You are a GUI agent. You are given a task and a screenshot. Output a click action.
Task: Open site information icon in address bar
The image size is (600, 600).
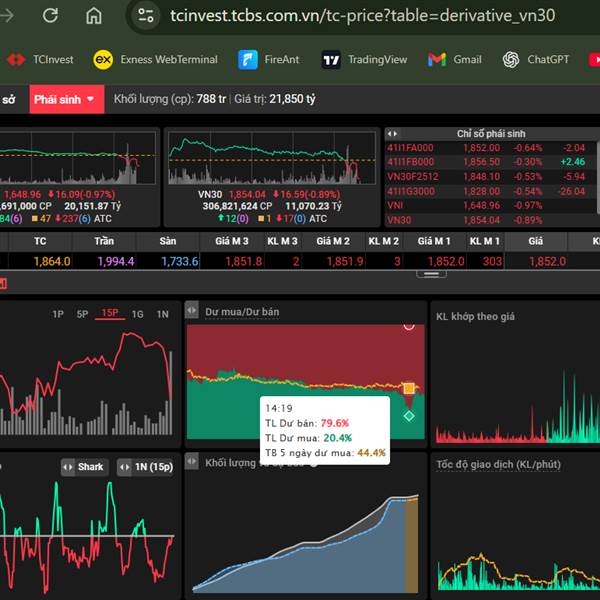(146, 16)
